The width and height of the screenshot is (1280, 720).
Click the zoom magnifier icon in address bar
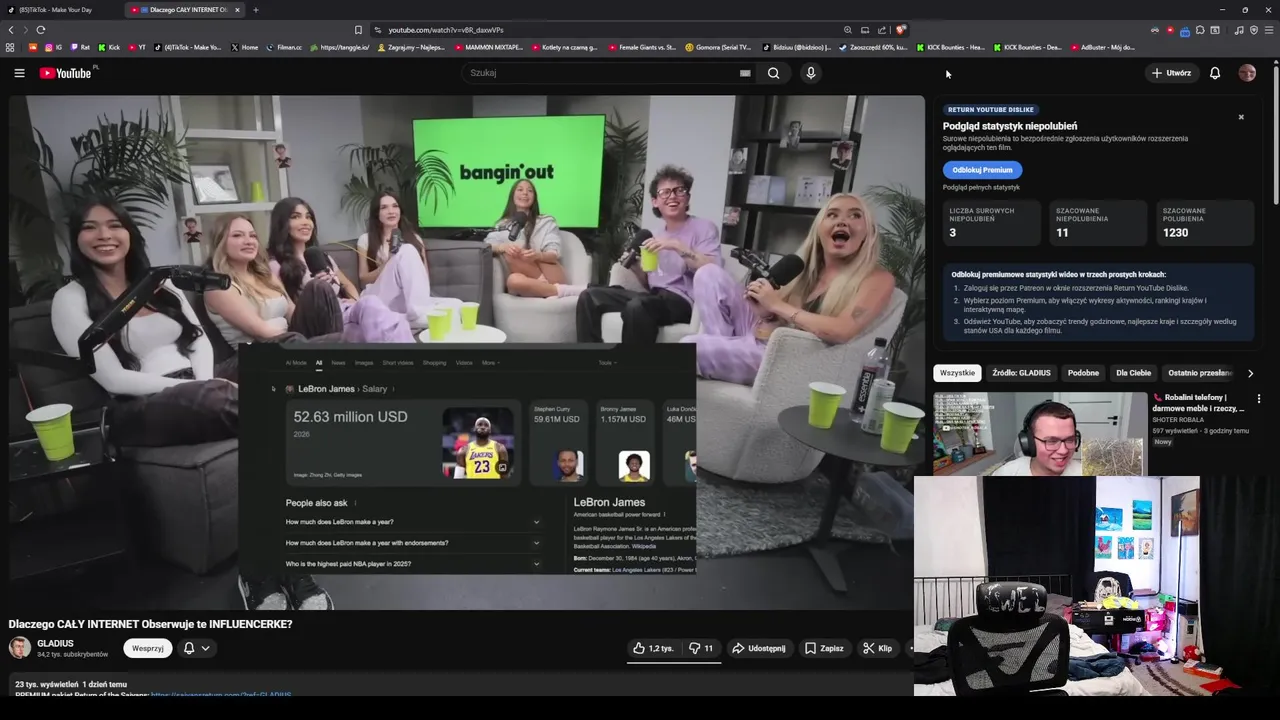848,30
